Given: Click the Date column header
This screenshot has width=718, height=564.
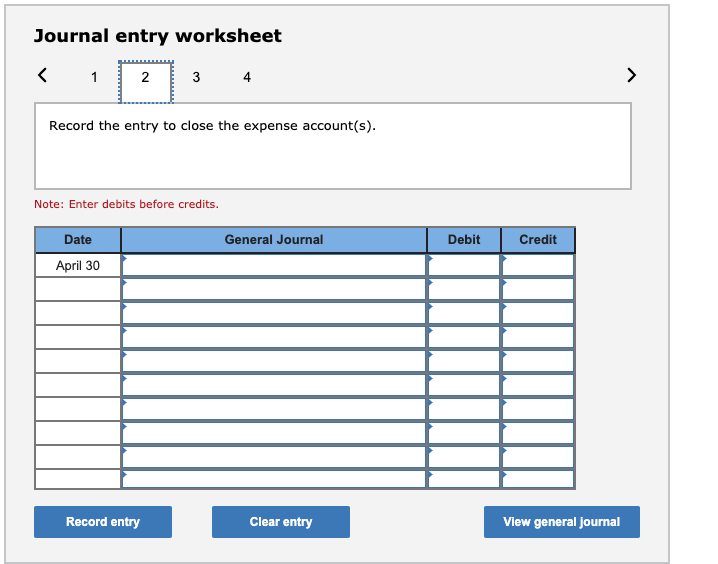Looking at the screenshot, I should [x=78, y=239].
